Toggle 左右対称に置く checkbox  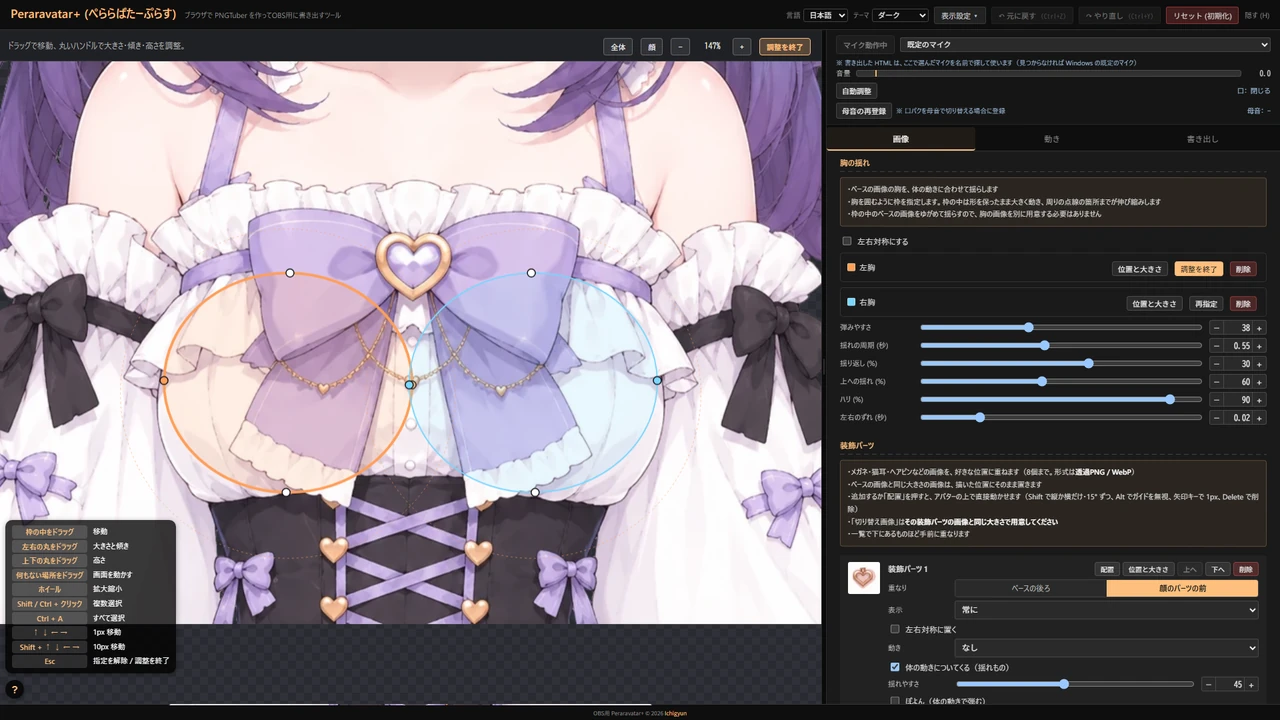pyautogui.click(x=895, y=629)
